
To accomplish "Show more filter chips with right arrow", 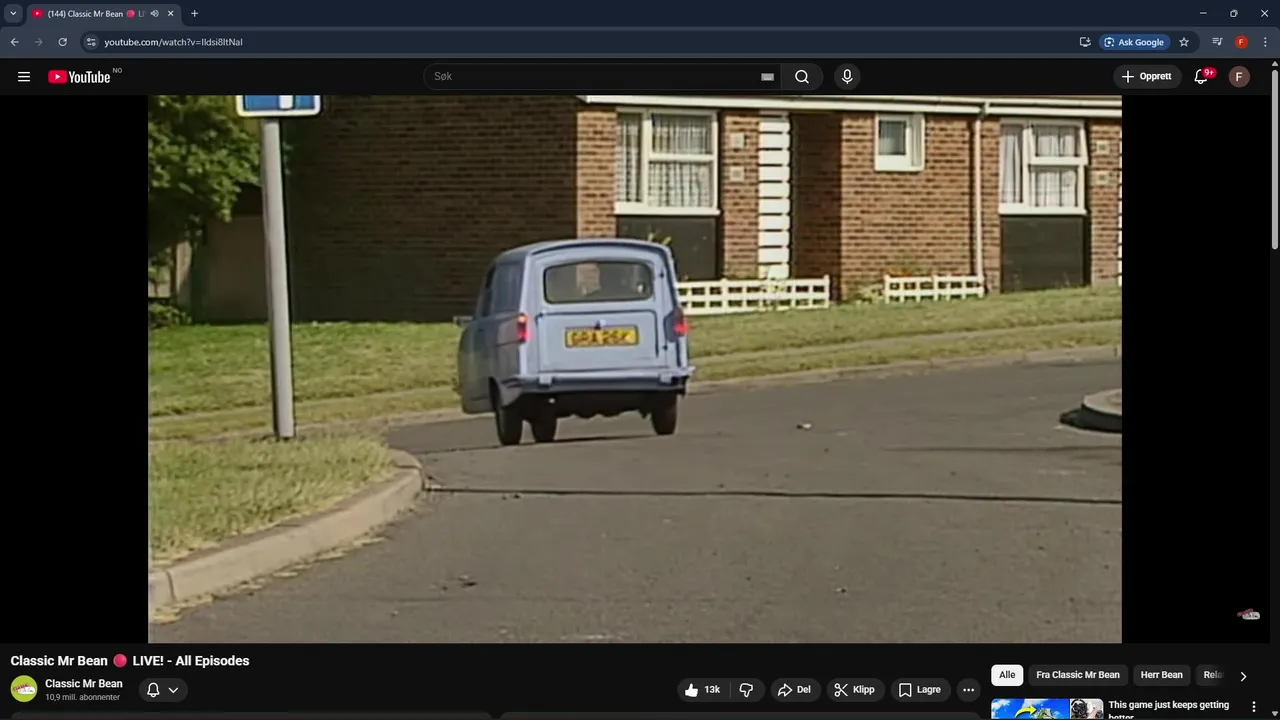I will coord(1243,676).
